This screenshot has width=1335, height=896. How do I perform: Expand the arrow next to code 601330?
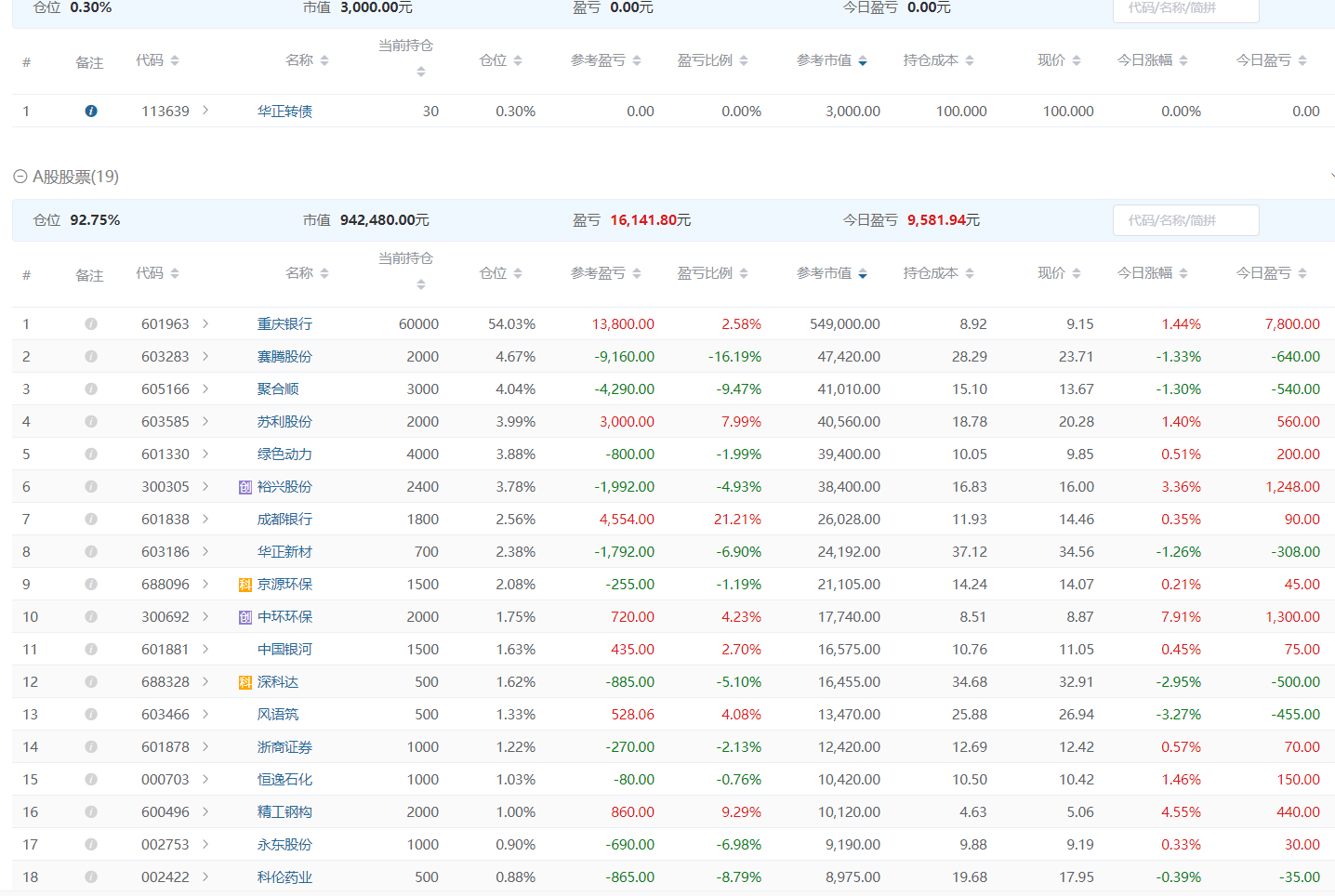pyautogui.click(x=205, y=453)
